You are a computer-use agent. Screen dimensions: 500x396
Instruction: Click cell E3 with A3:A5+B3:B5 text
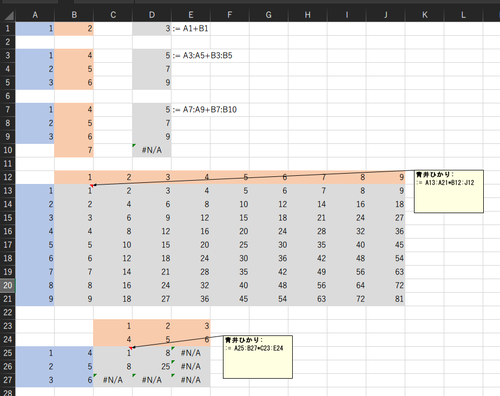(203, 56)
